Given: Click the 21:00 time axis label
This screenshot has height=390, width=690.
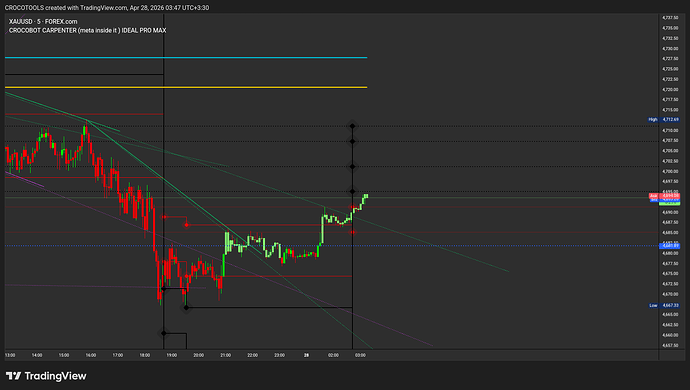Looking at the screenshot, I should tap(225, 355).
